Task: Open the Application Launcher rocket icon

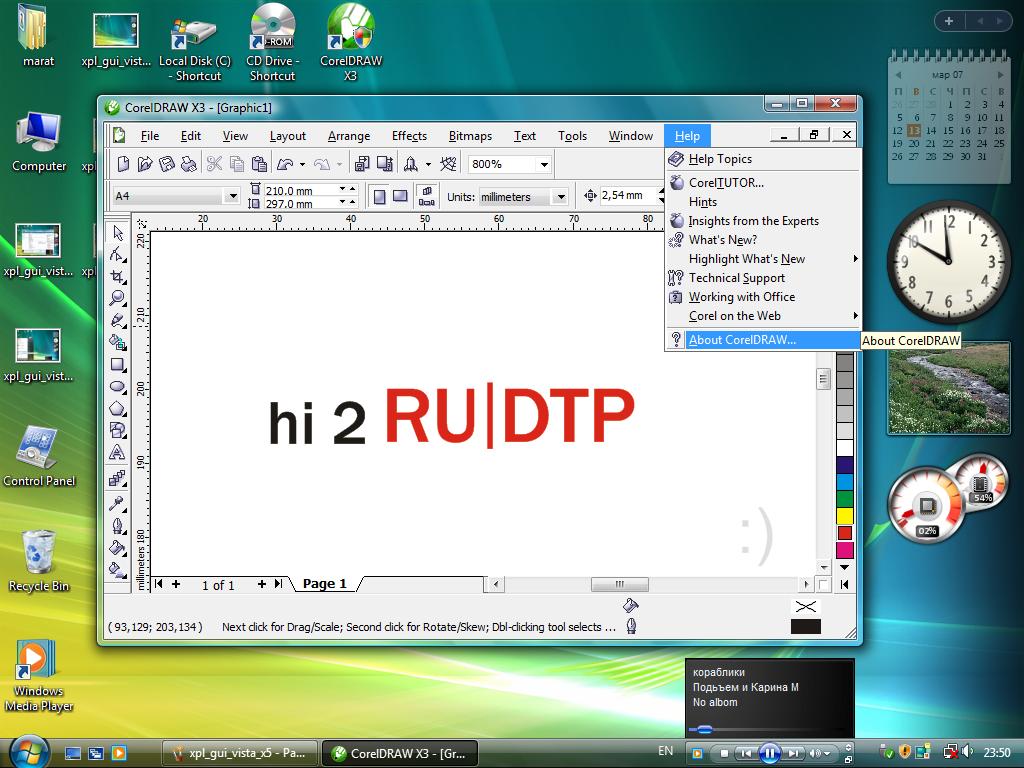Action: click(411, 164)
